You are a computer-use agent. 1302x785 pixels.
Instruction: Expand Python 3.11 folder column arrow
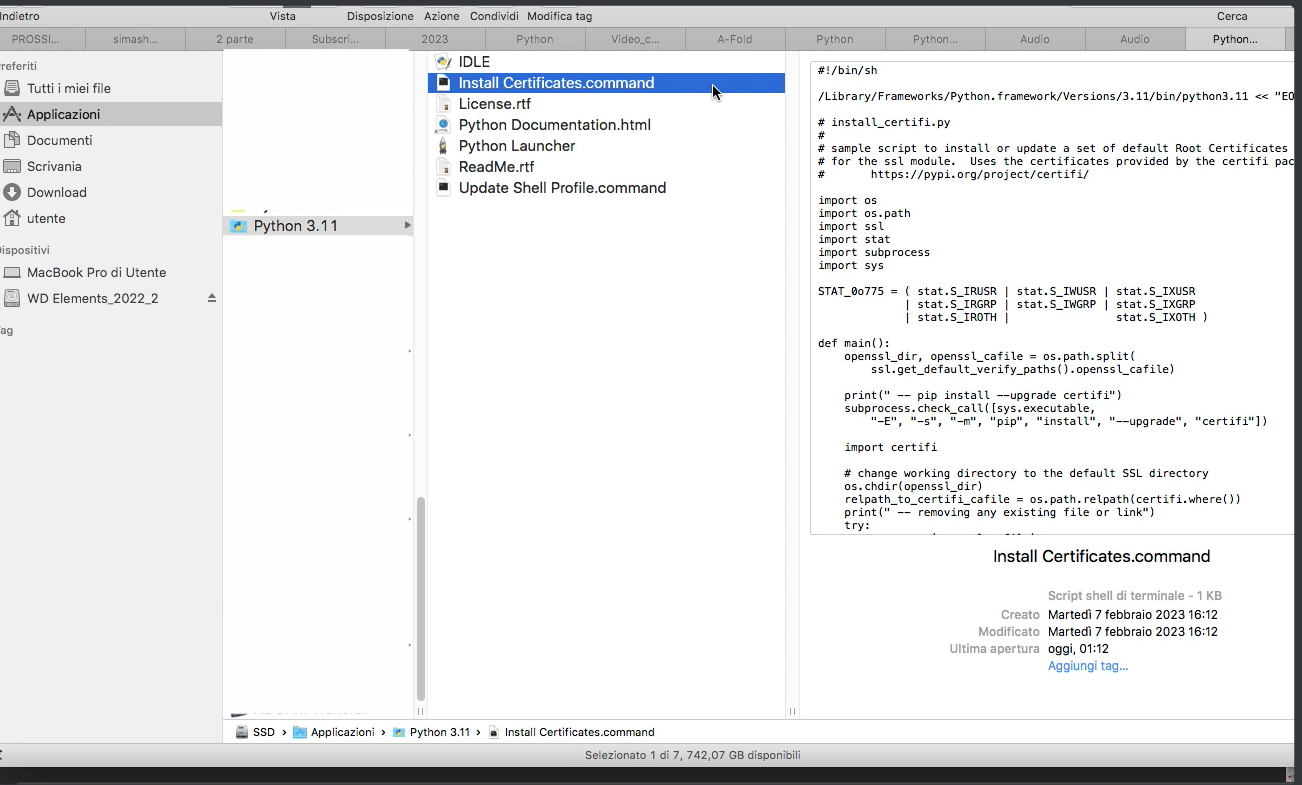(407, 226)
